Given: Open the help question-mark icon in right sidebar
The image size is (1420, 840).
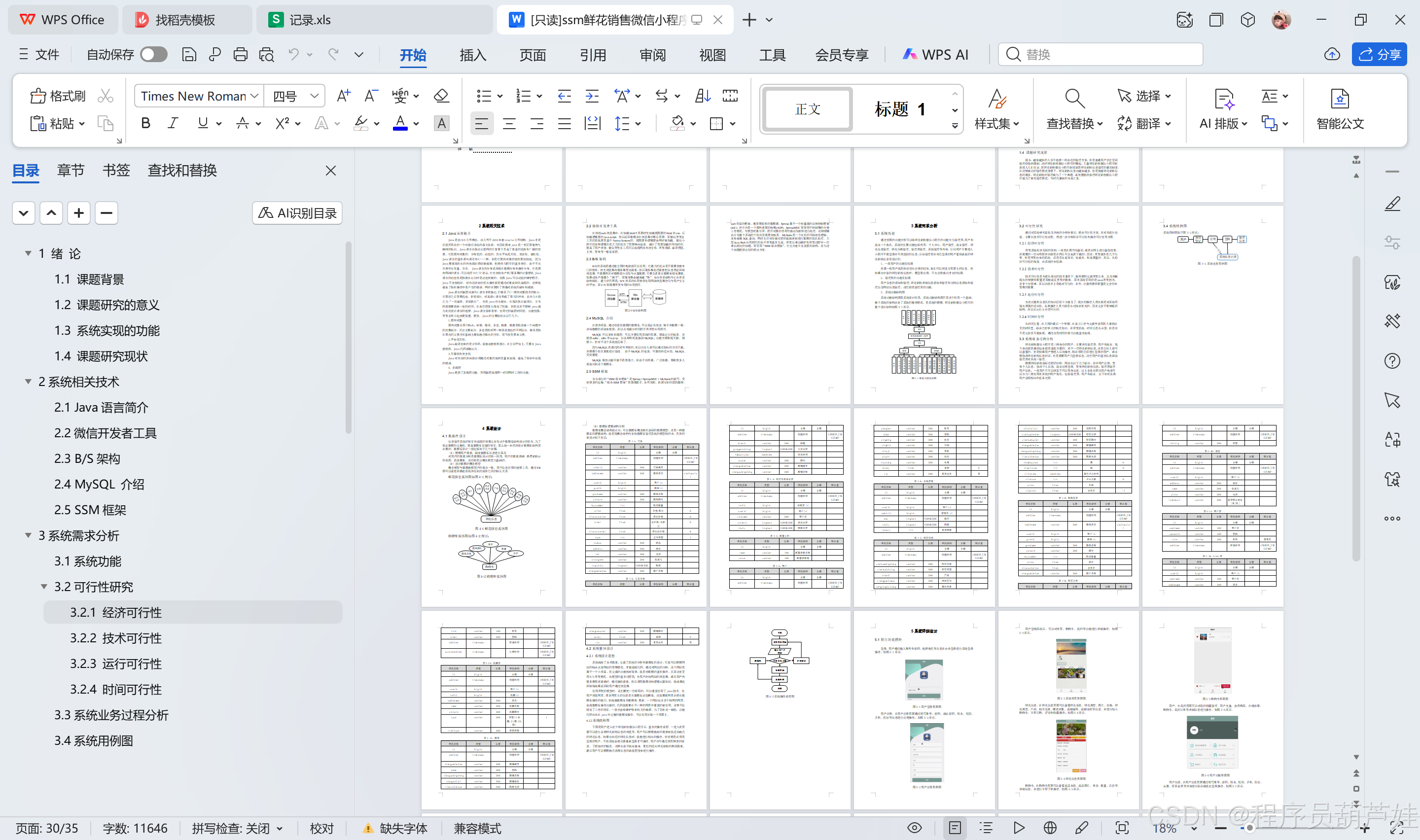Looking at the screenshot, I should [x=1393, y=360].
